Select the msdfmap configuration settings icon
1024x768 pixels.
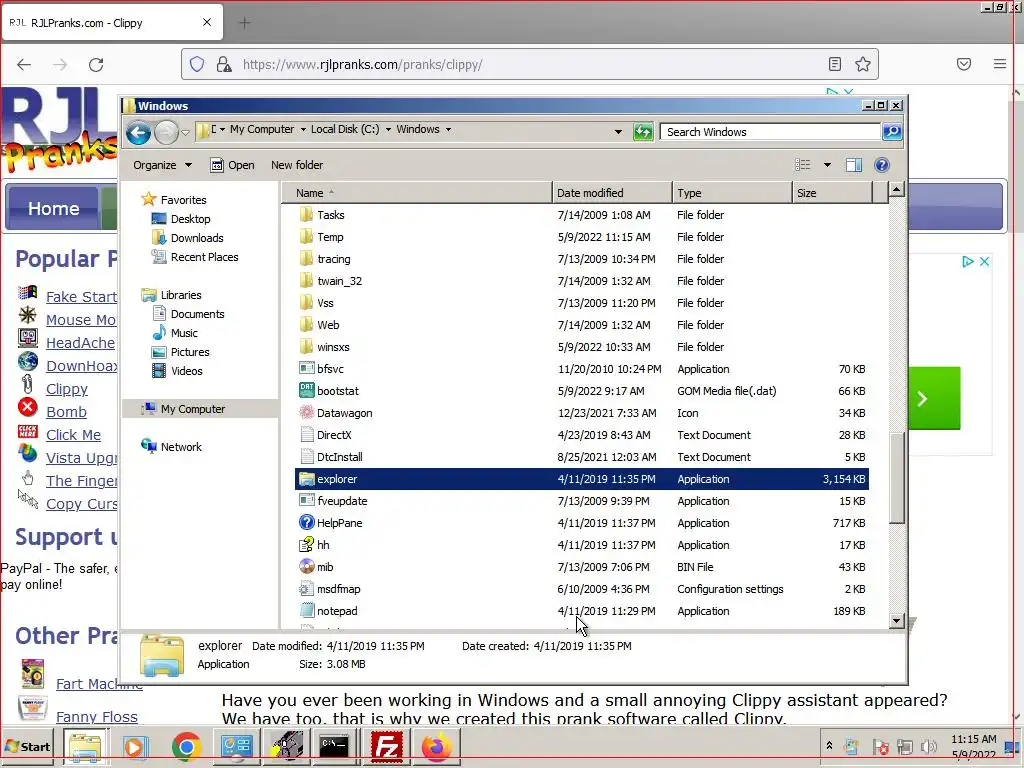pos(306,589)
